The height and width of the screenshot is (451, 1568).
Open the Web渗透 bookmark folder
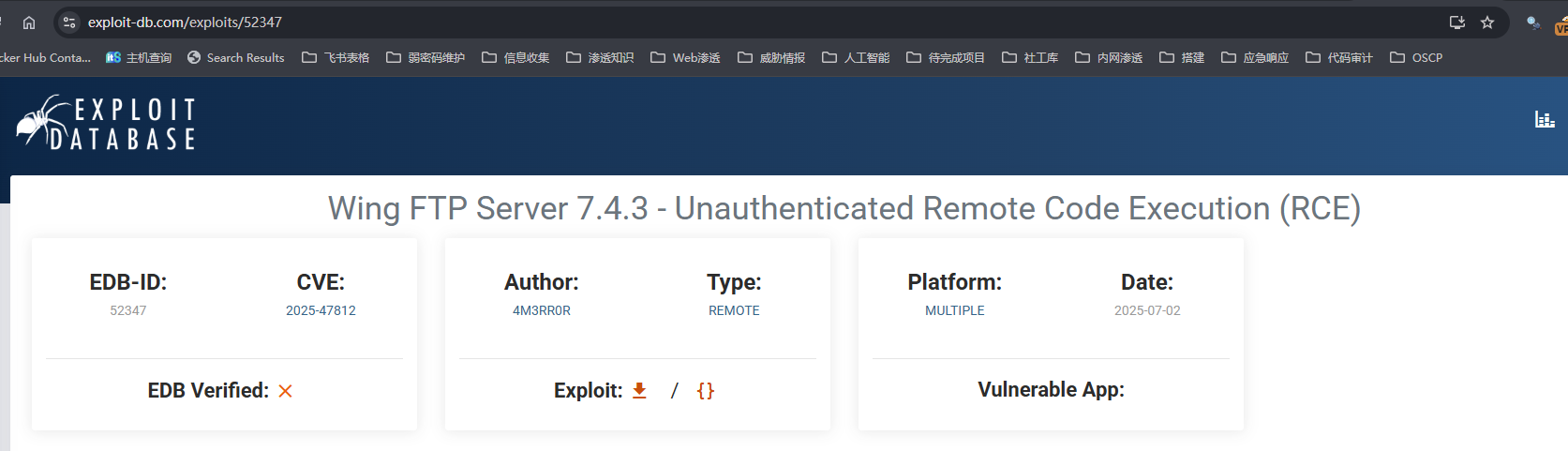[x=685, y=57]
